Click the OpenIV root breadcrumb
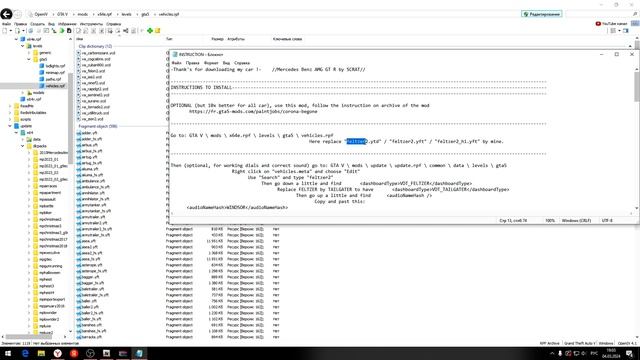 [41, 14]
